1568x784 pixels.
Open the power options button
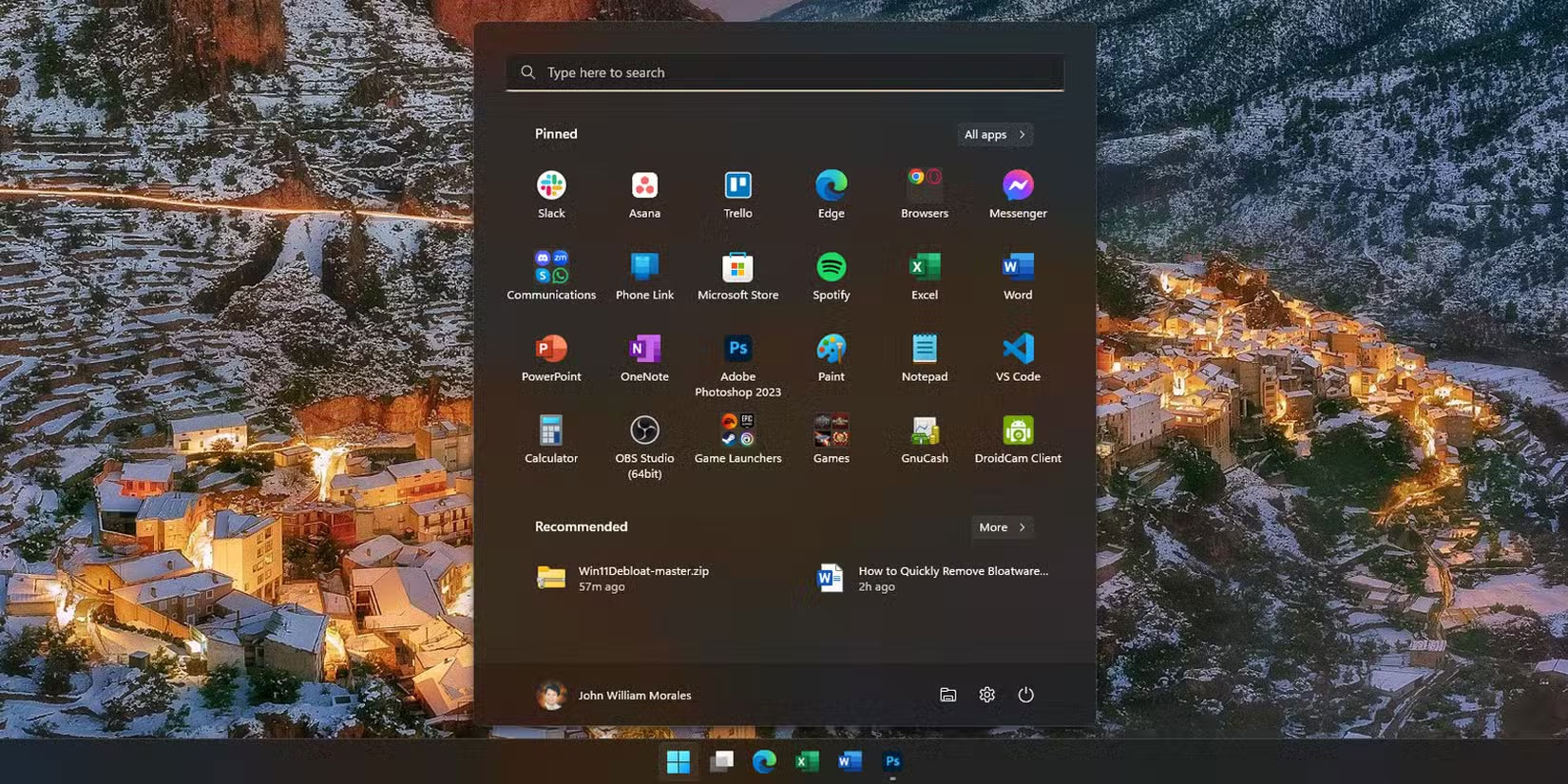click(1025, 695)
